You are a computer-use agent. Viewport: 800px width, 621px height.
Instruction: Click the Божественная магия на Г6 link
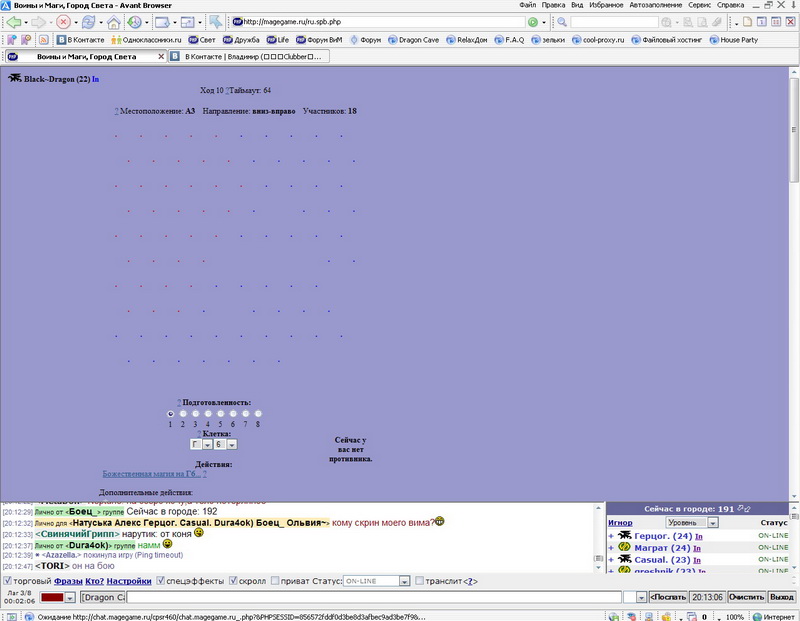(x=152, y=474)
